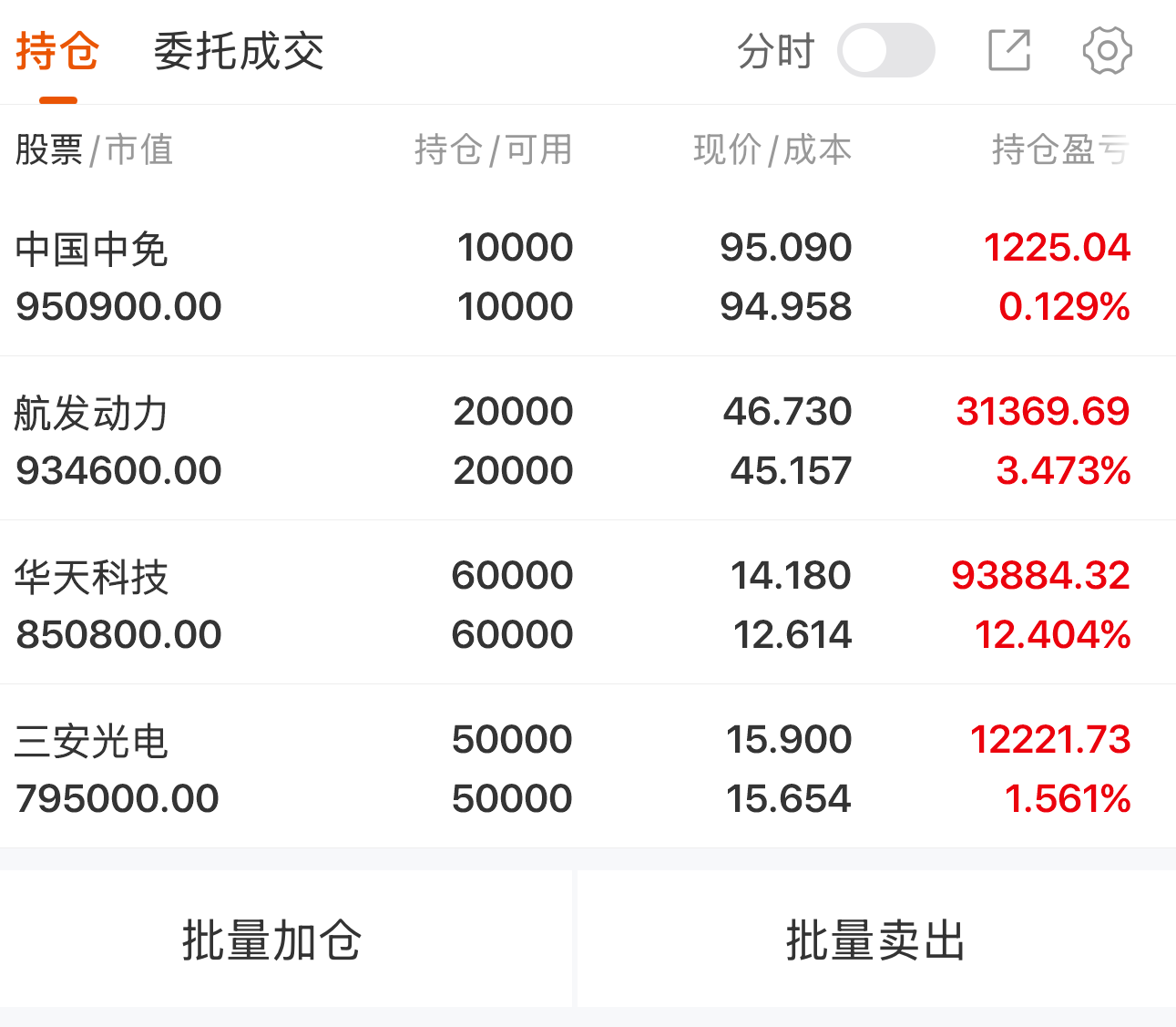Click market value 795000.00
Image resolution: width=1176 pixels, height=1027 pixels.
118,798
